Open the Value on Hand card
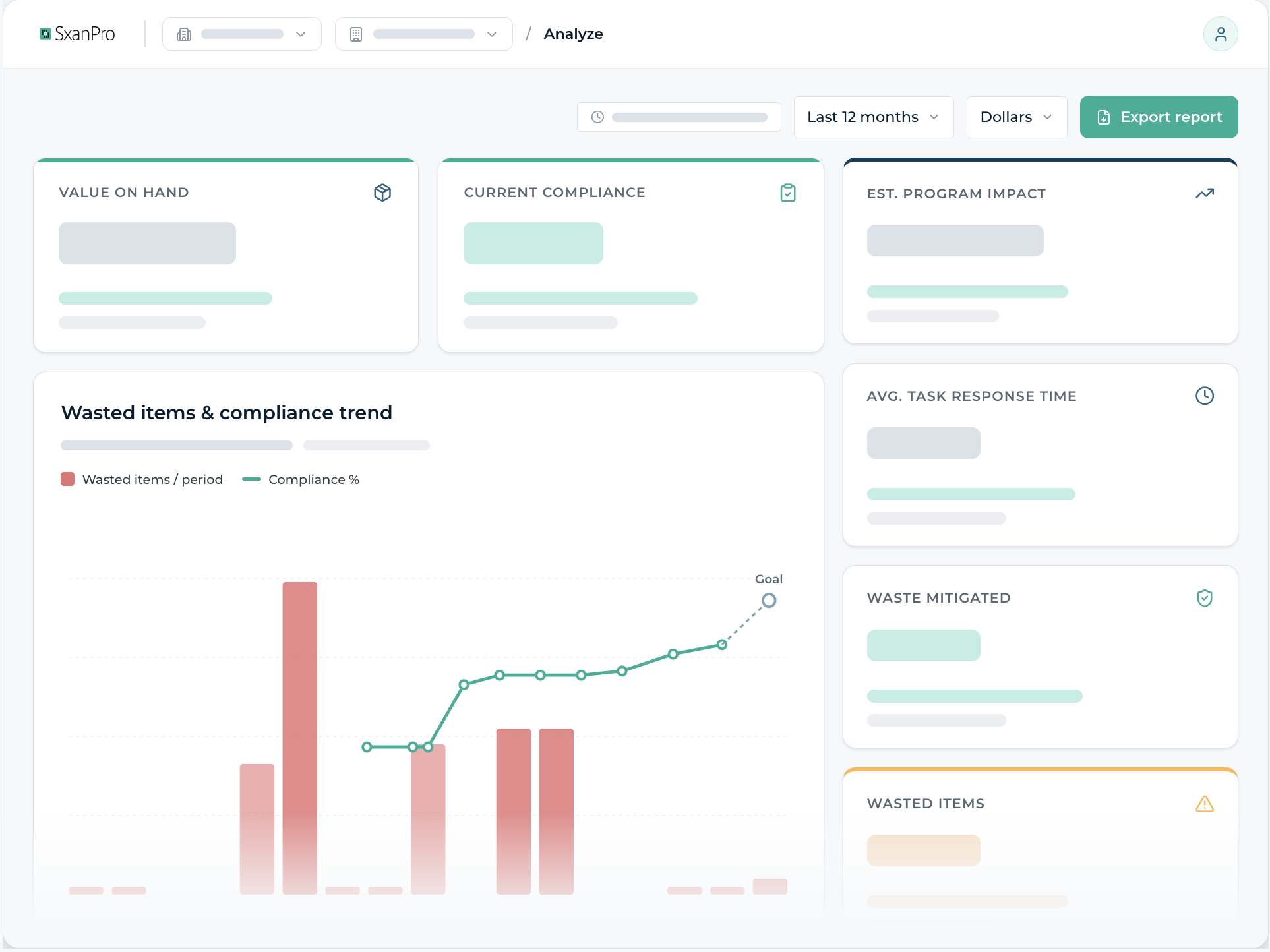The image size is (1270, 952). [x=226, y=256]
